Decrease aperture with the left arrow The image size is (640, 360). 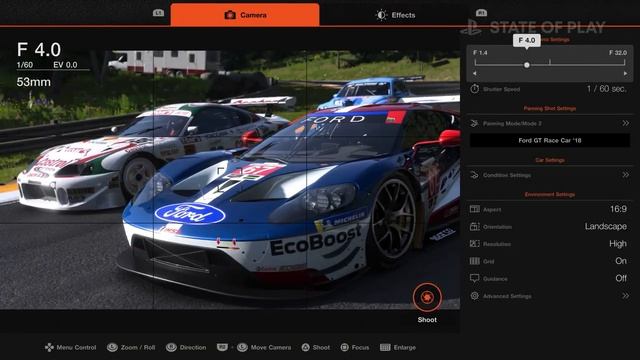coord(474,73)
